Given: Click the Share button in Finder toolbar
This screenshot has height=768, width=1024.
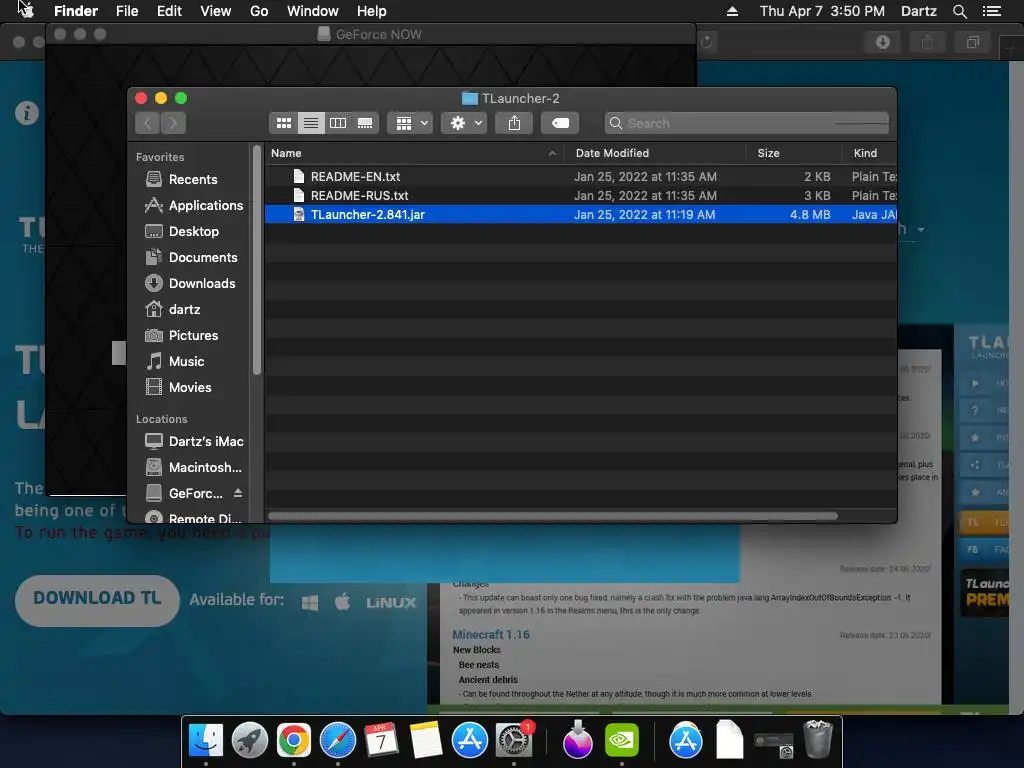Looking at the screenshot, I should [515, 123].
